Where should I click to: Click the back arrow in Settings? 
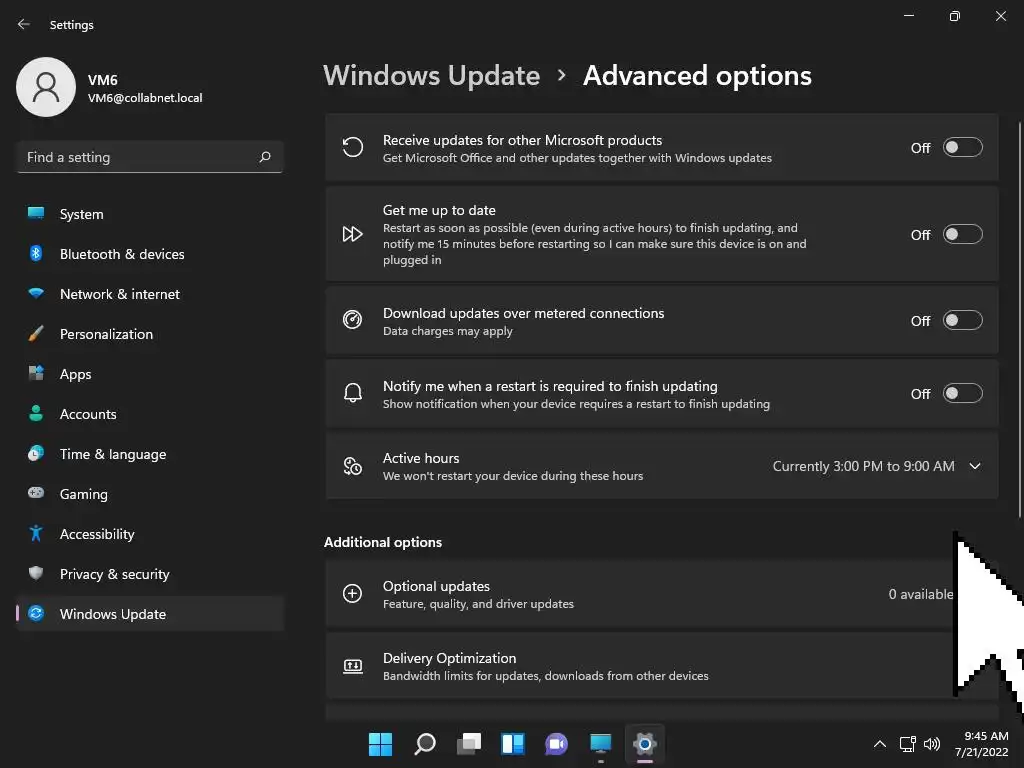tap(24, 24)
